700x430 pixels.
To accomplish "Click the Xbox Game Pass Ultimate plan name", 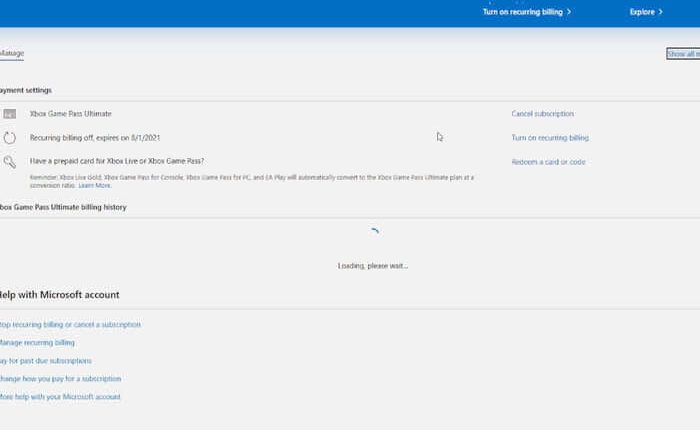I will (x=71, y=114).
